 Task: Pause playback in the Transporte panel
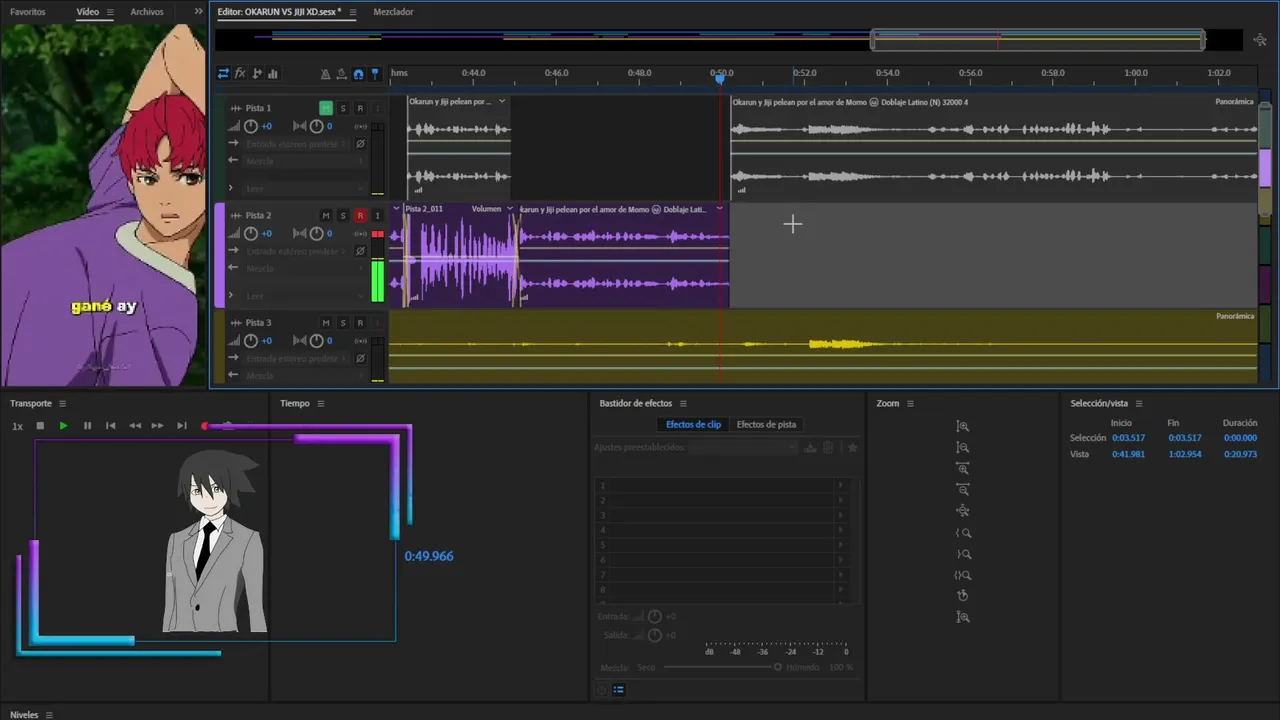click(87, 426)
